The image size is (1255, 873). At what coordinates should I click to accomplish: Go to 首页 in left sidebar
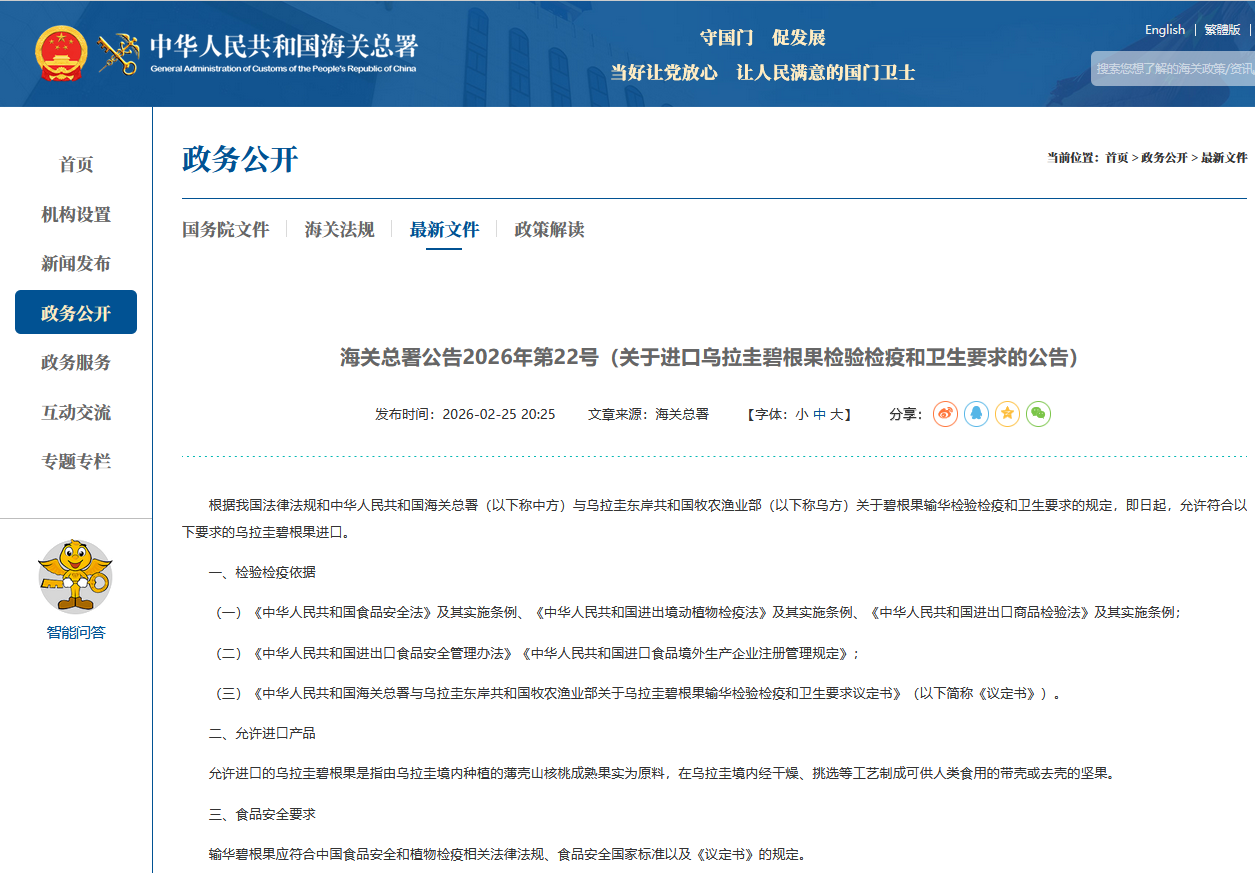(x=76, y=165)
